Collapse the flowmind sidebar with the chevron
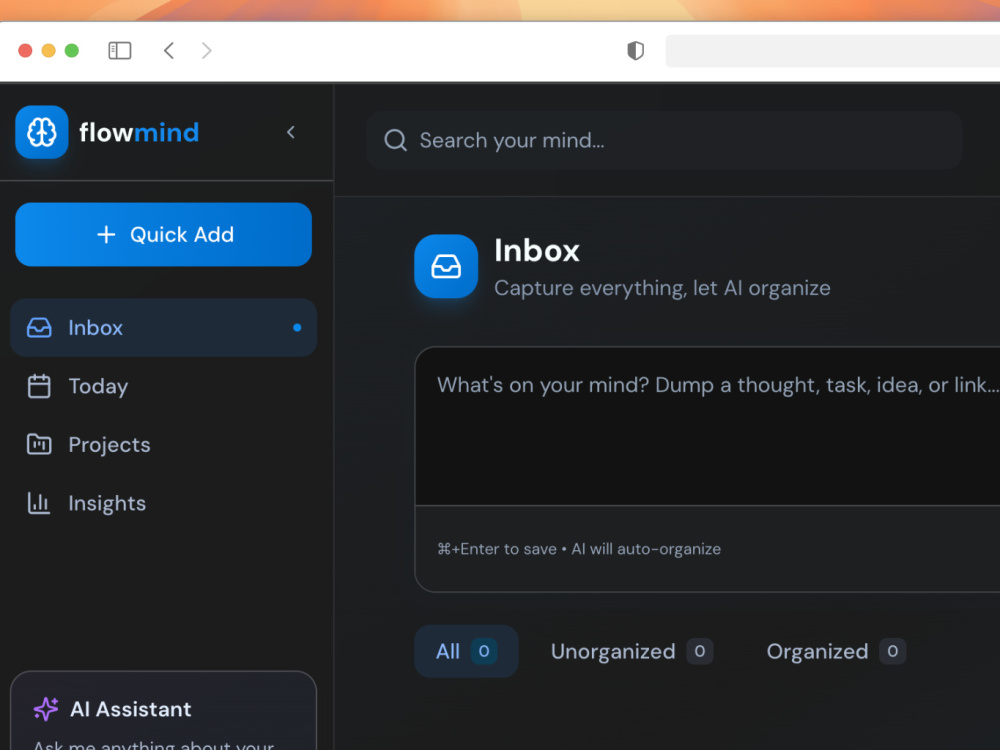The width and height of the screenshot is (1000, 750). coord(291,132)
